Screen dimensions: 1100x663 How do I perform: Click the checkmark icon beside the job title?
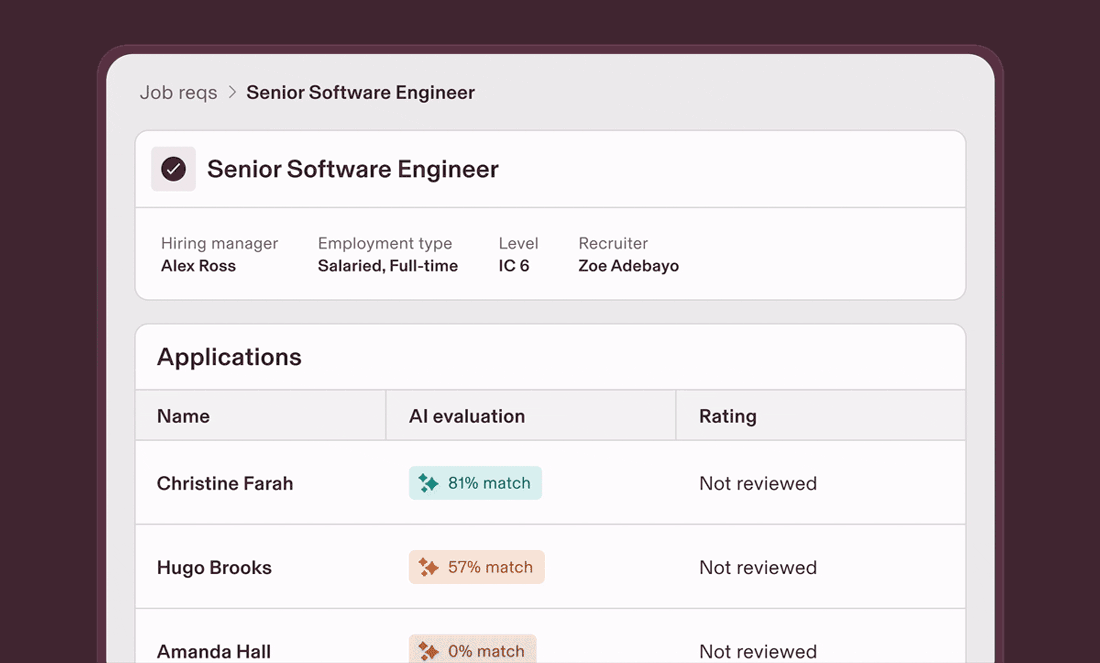point(173,168)
